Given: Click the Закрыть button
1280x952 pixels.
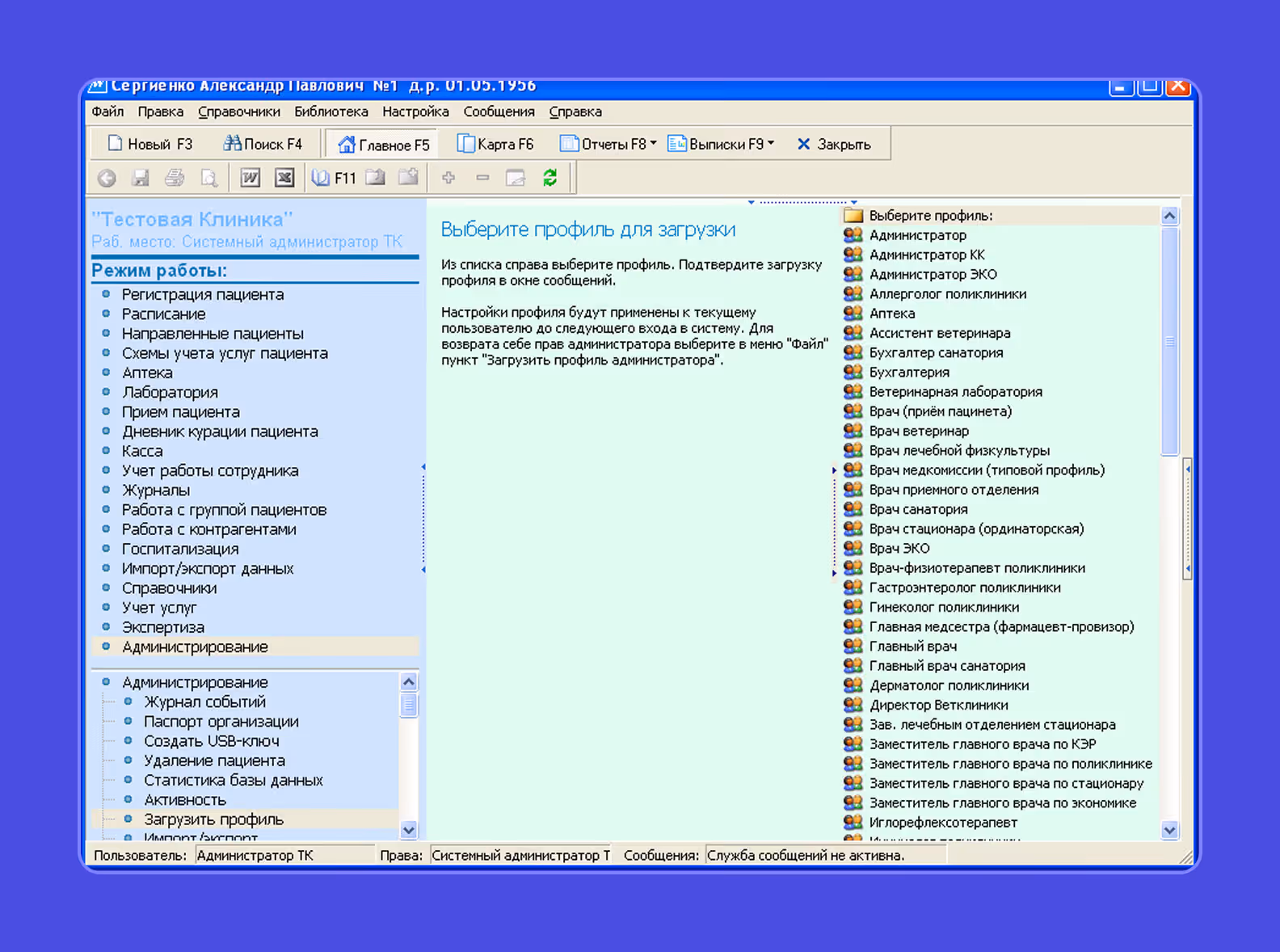Looking at the screenshot, I should point(833,144).
